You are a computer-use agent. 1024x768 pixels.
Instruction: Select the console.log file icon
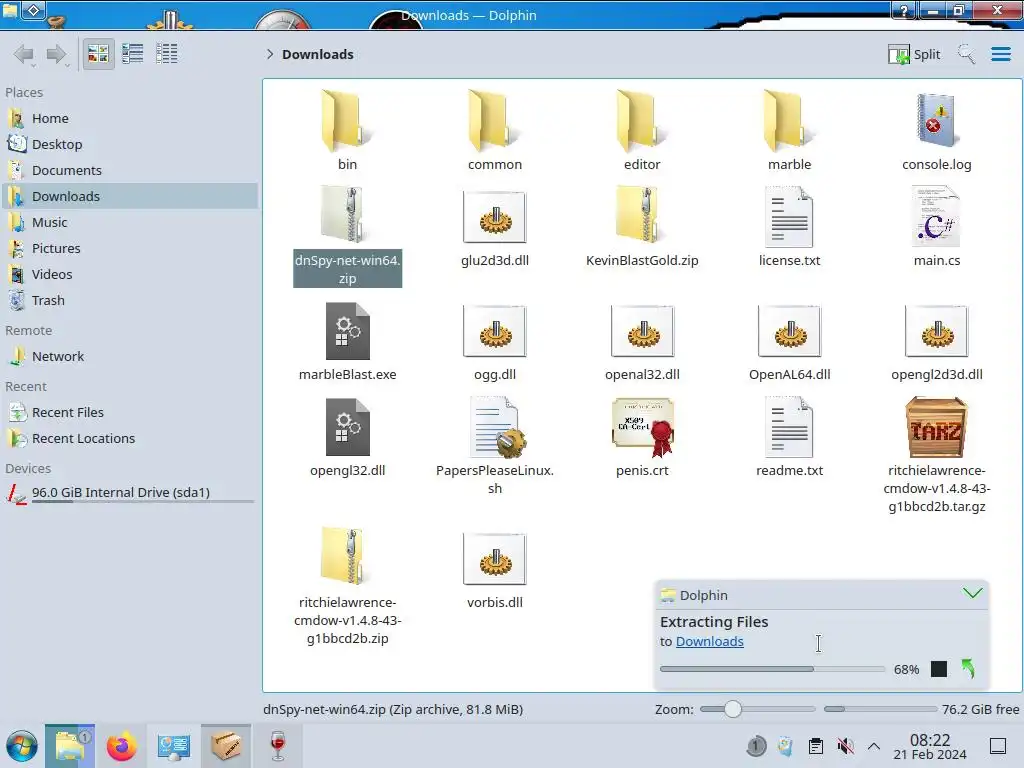[936, 121]
